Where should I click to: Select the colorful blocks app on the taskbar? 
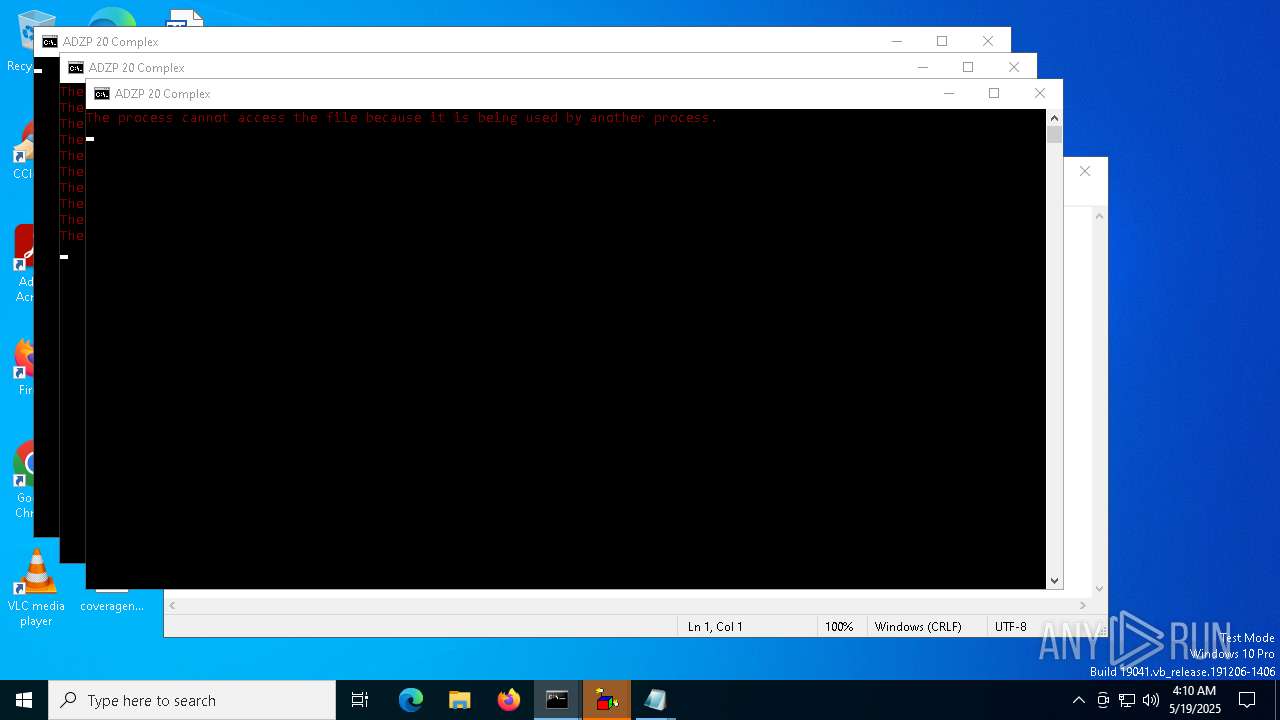coord(606,700)
